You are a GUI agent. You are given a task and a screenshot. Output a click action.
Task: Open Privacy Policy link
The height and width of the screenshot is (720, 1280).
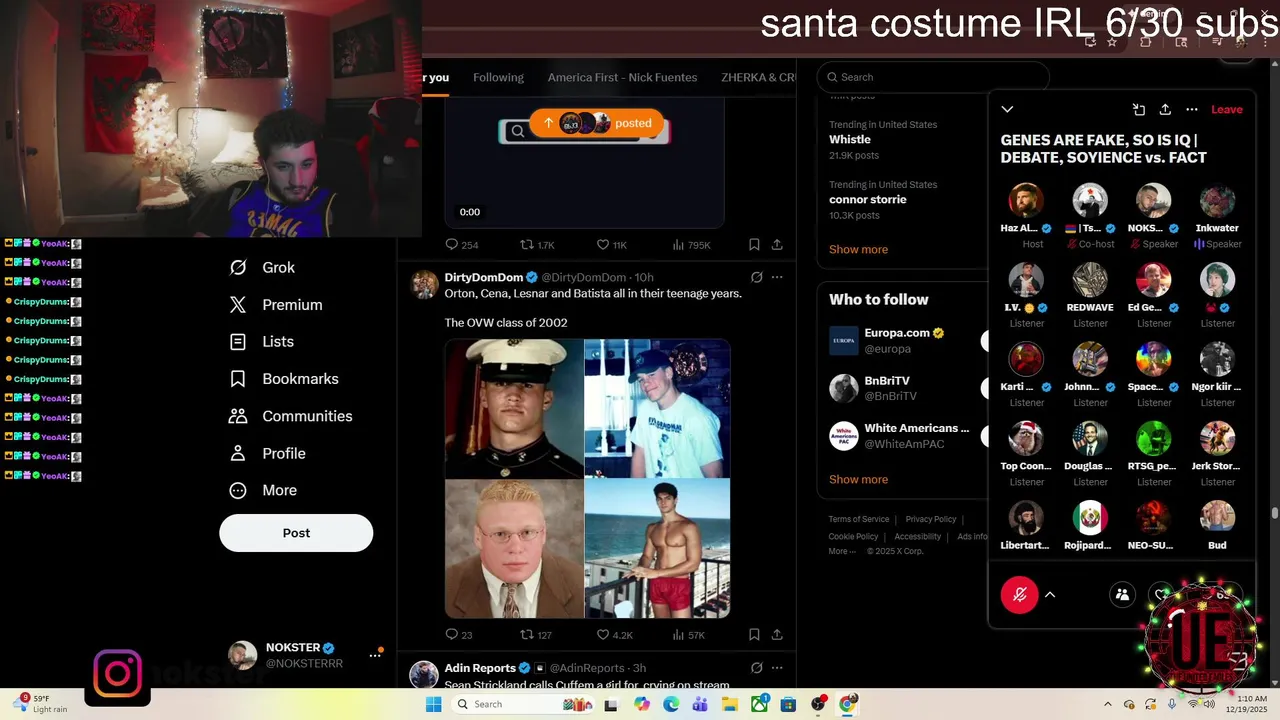(x=931, y=519)
